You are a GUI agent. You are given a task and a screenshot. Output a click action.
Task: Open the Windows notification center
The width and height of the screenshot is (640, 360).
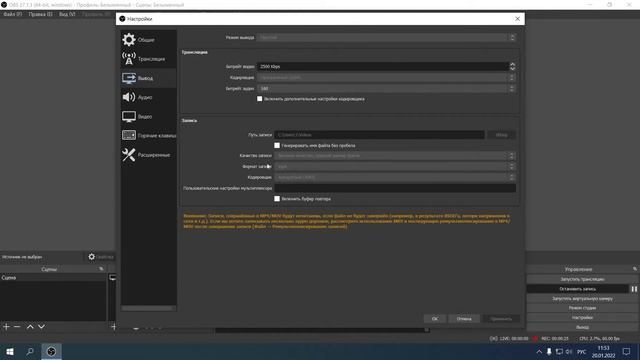626,351
